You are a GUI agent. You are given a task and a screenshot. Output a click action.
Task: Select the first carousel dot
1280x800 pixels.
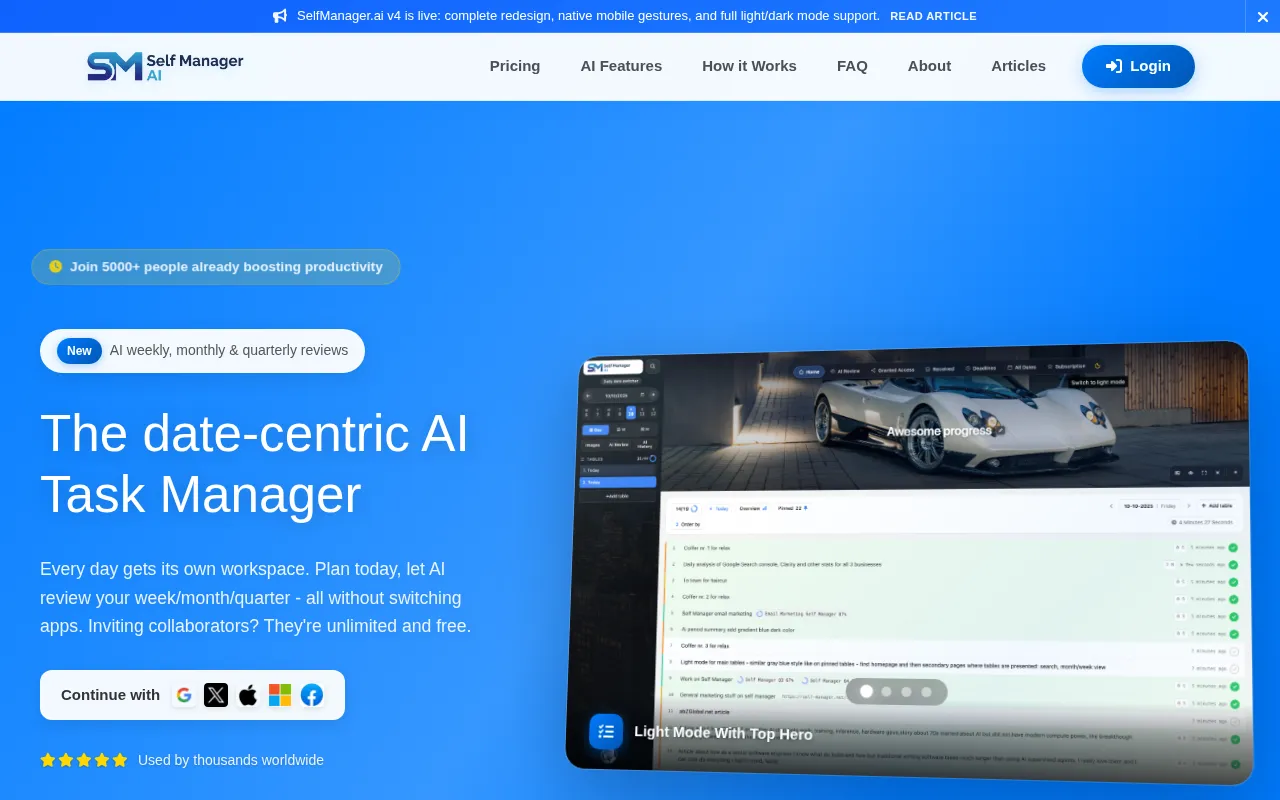pos(866,691)
